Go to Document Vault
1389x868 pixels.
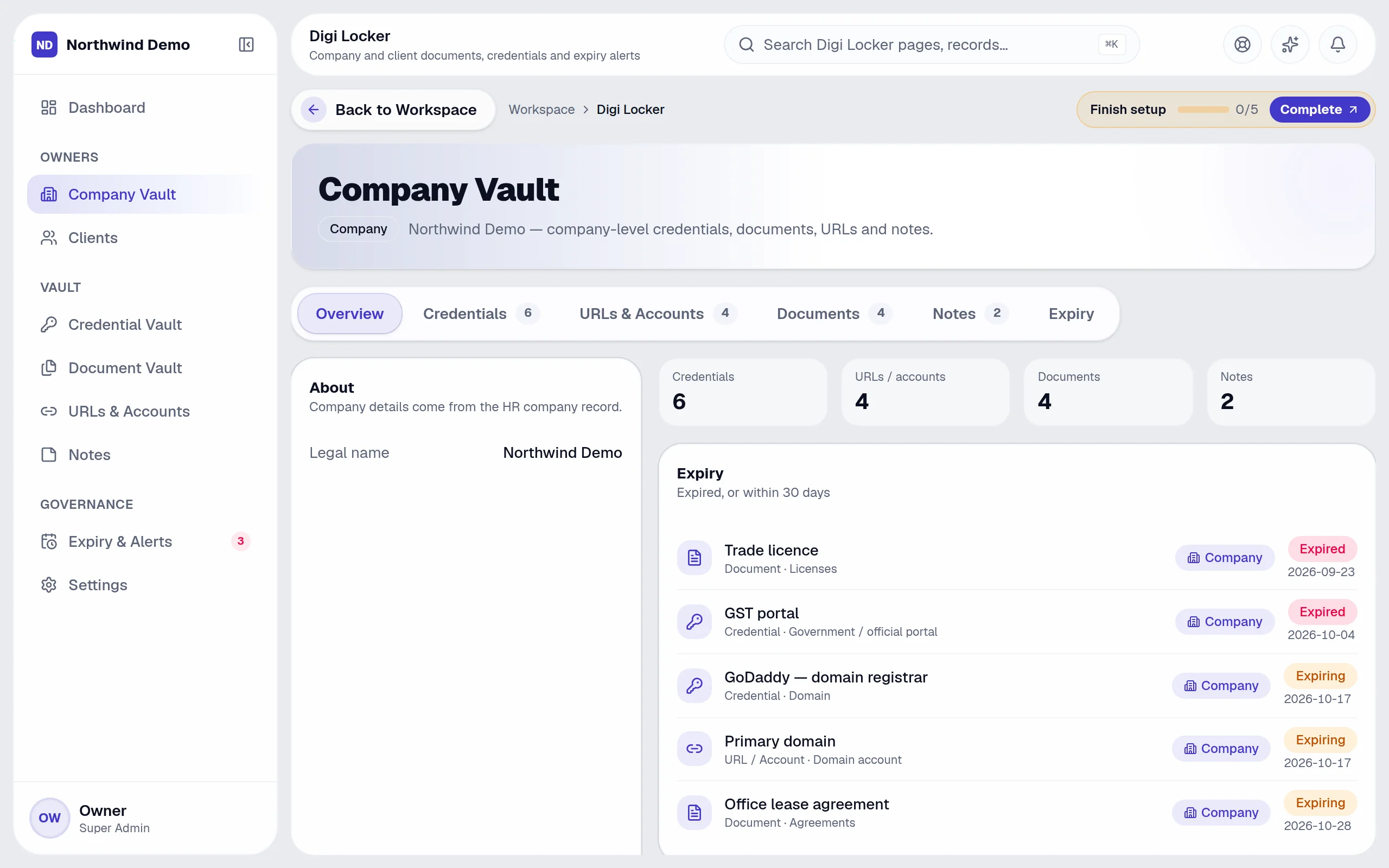point(145,368)
